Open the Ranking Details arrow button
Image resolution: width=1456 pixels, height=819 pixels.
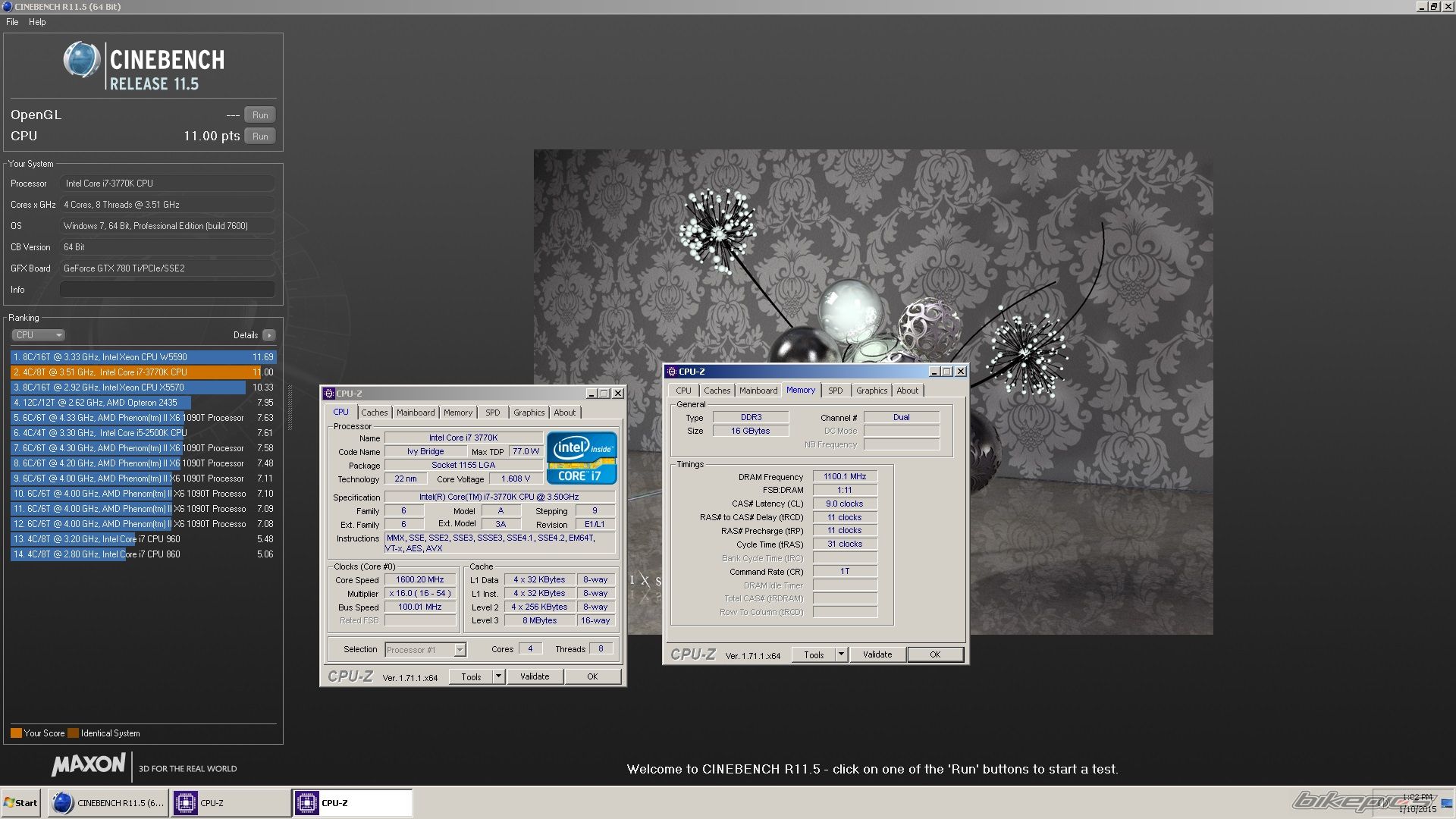(x=269, y=335)
